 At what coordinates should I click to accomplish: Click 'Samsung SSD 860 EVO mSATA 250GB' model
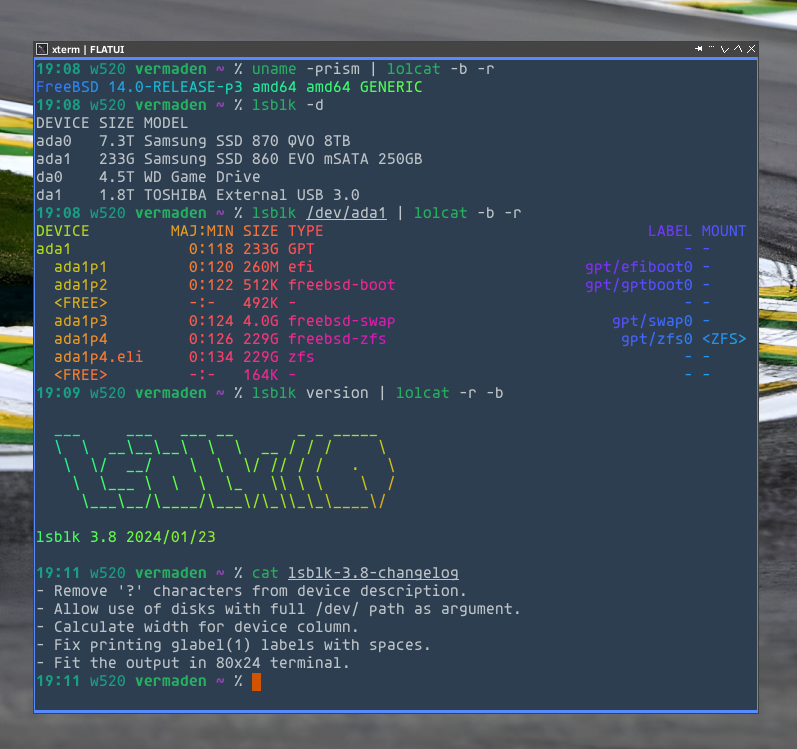click(x=283, y=159)
